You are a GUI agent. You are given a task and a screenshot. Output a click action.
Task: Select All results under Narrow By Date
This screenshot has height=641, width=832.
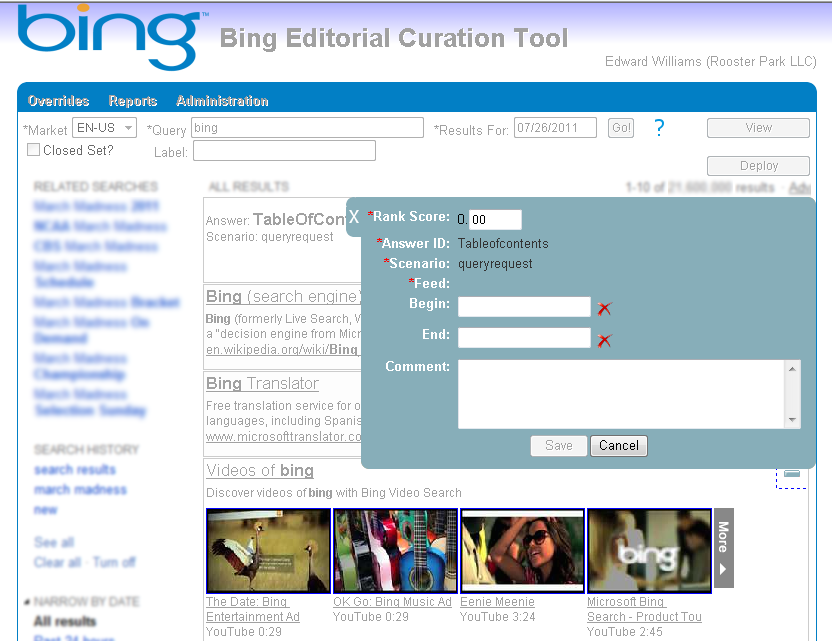(65, 621)
